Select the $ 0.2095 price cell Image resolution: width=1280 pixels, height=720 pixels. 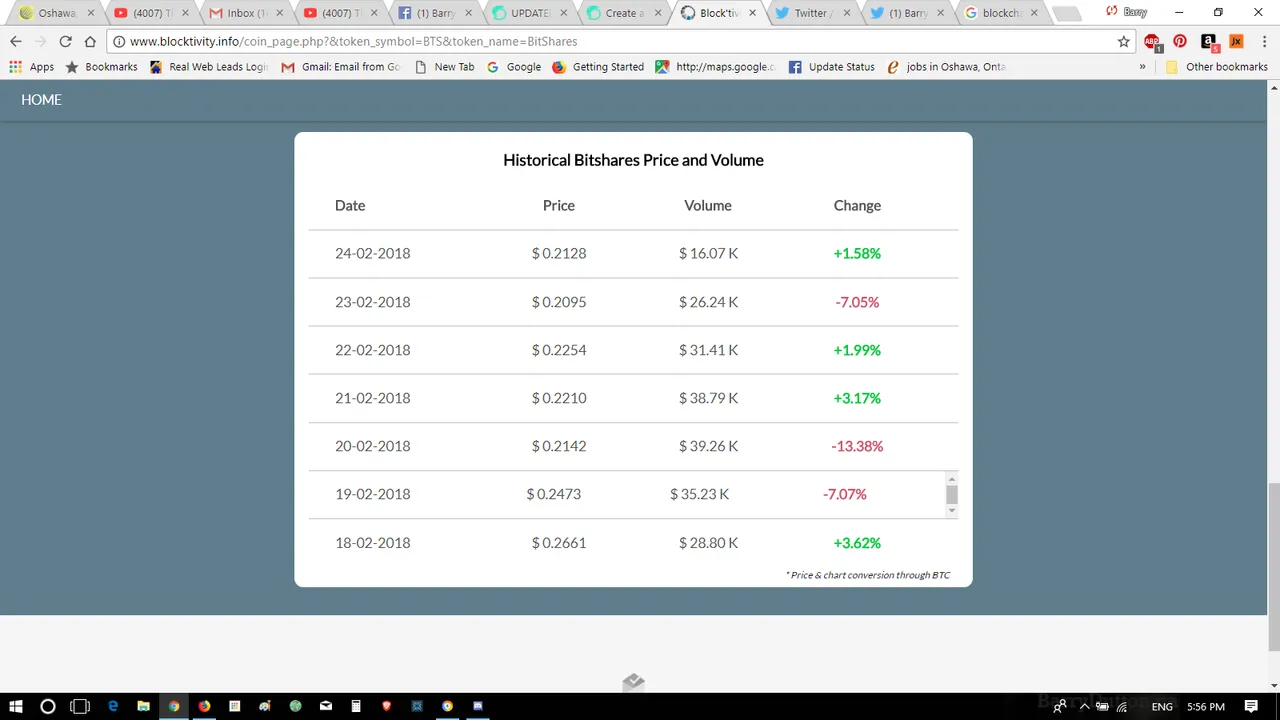(559, 302)
